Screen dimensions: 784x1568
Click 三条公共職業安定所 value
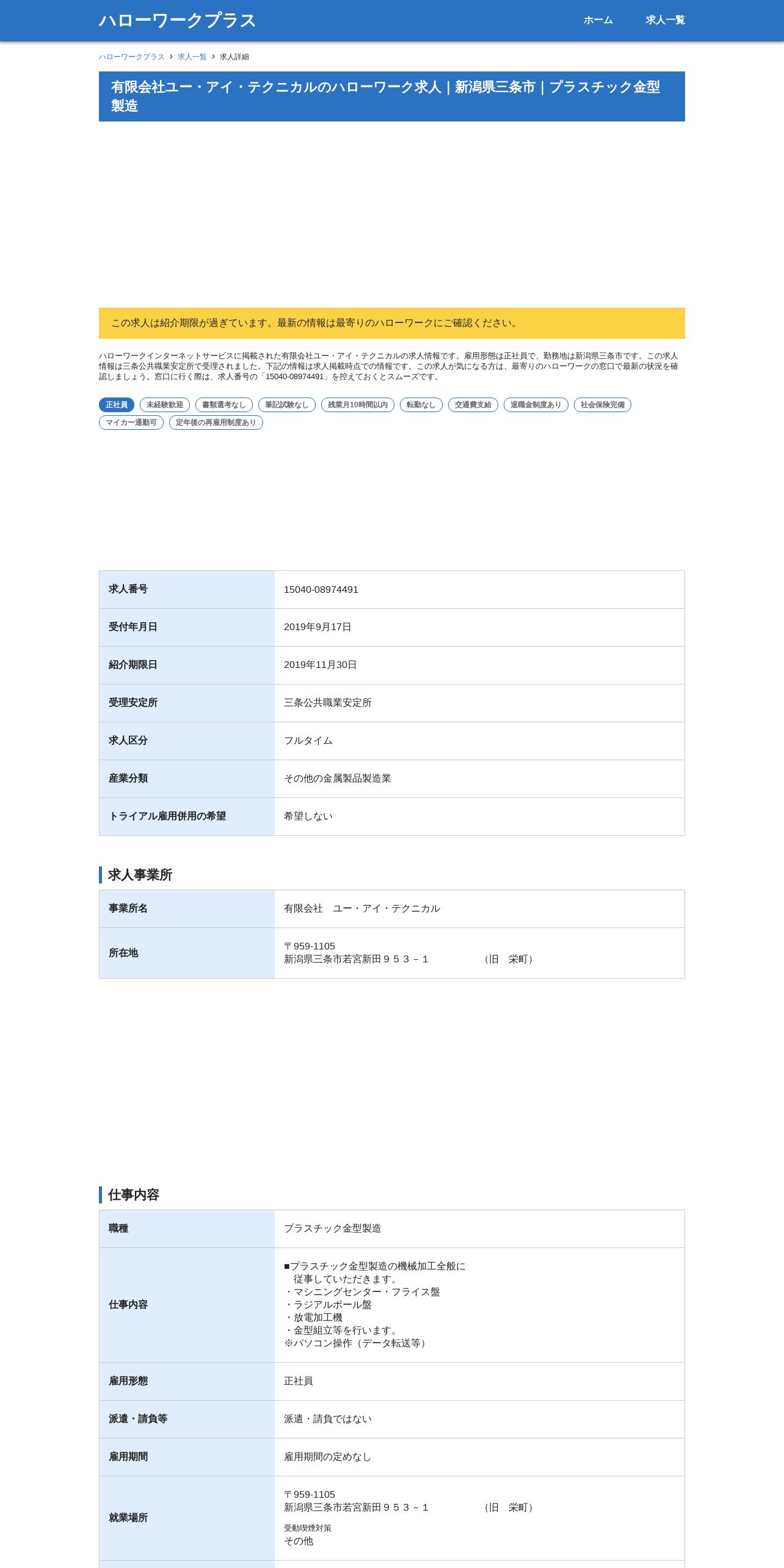[328, 703]
